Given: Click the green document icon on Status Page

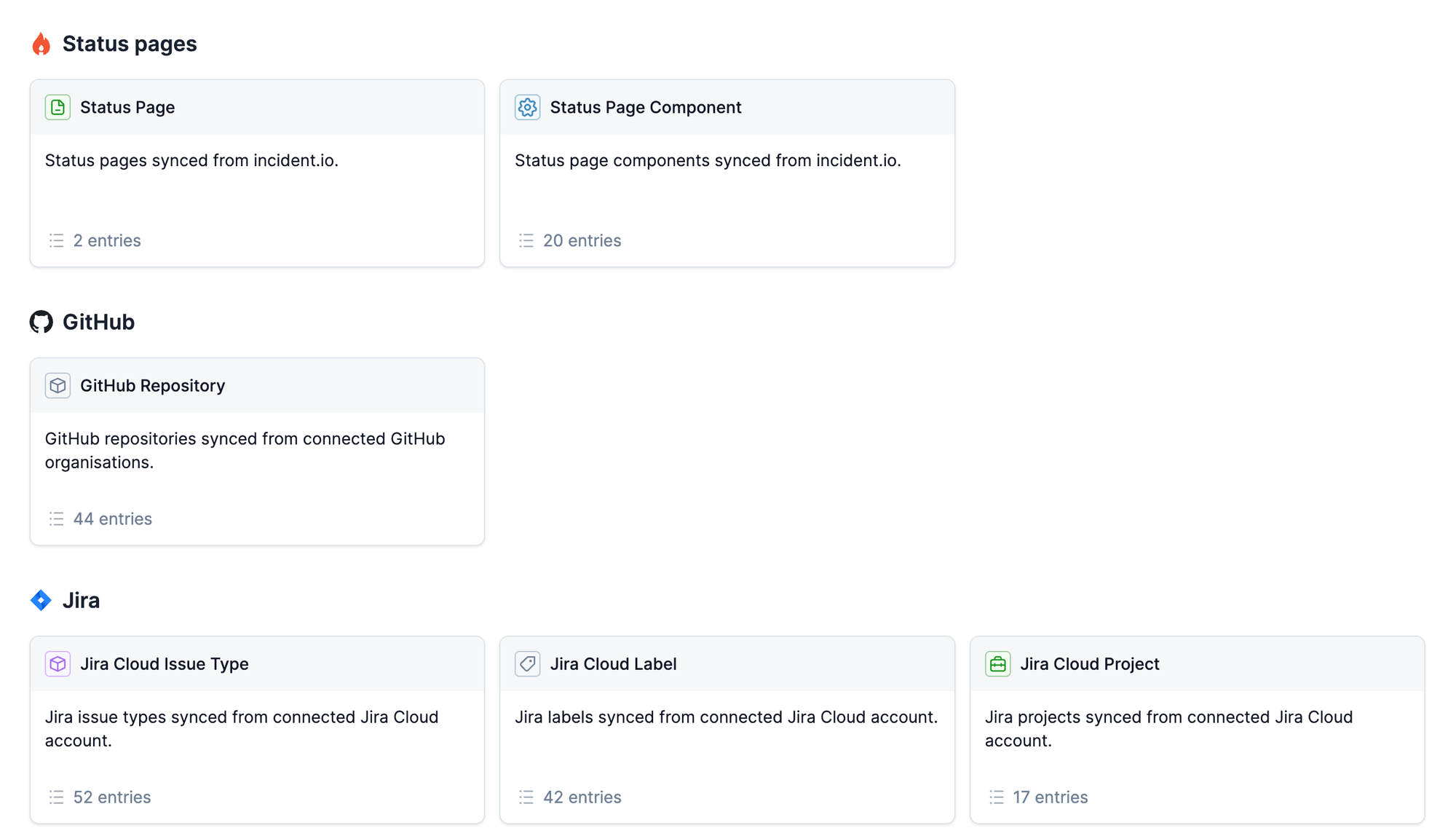Looking at the screenshot, I should (x=58, y=107).
